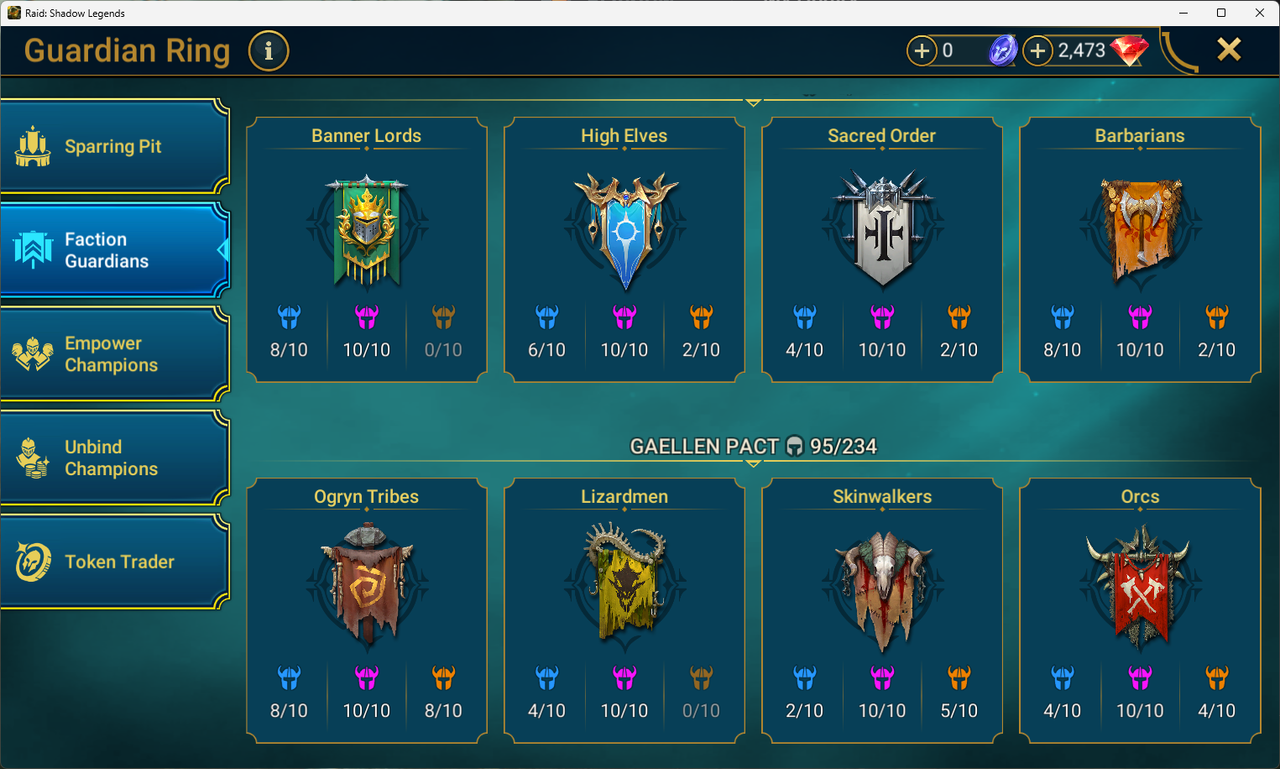Collapse the top alliance section arrow
The height and width of the screenshot is (769, 1280).
coord(754,102)
